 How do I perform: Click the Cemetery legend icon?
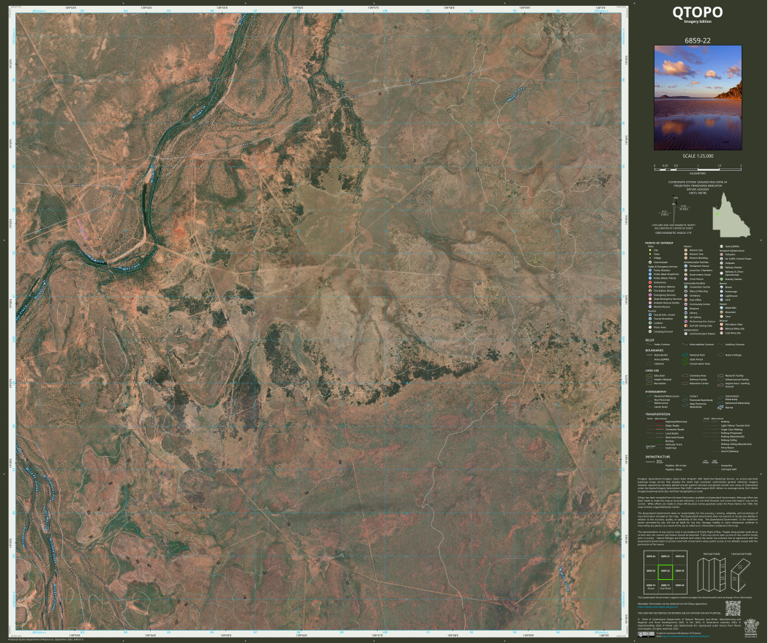[686, 296]
